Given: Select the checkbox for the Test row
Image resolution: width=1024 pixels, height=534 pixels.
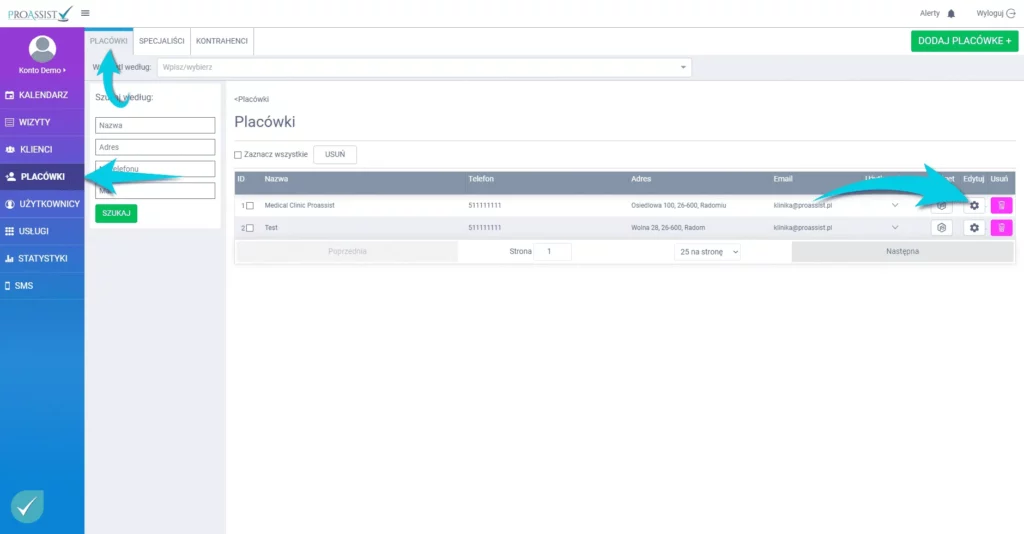Looking at the screenshot, I should [x=250, y=228].
